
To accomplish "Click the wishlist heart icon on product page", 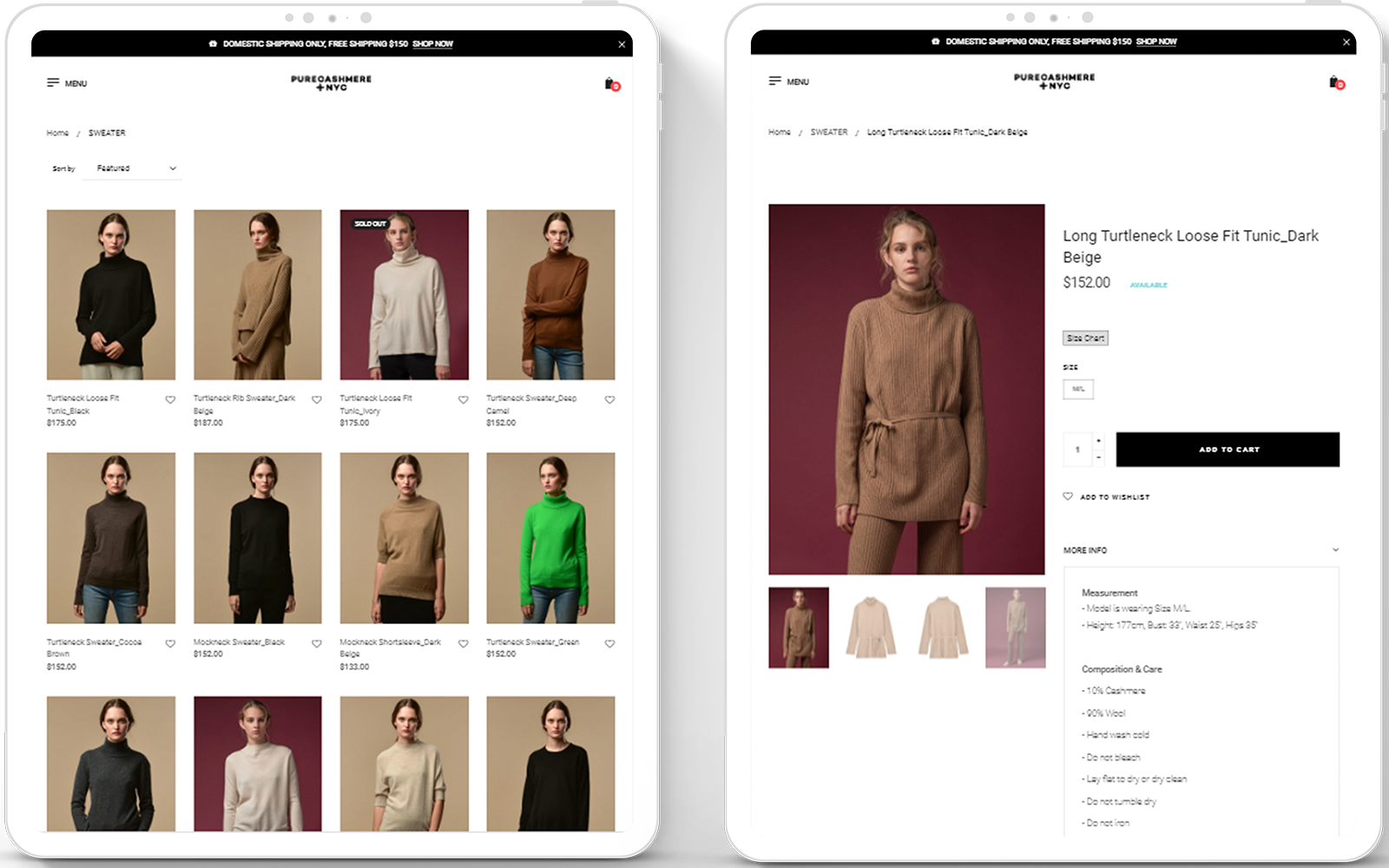I will pos(1068,496).
